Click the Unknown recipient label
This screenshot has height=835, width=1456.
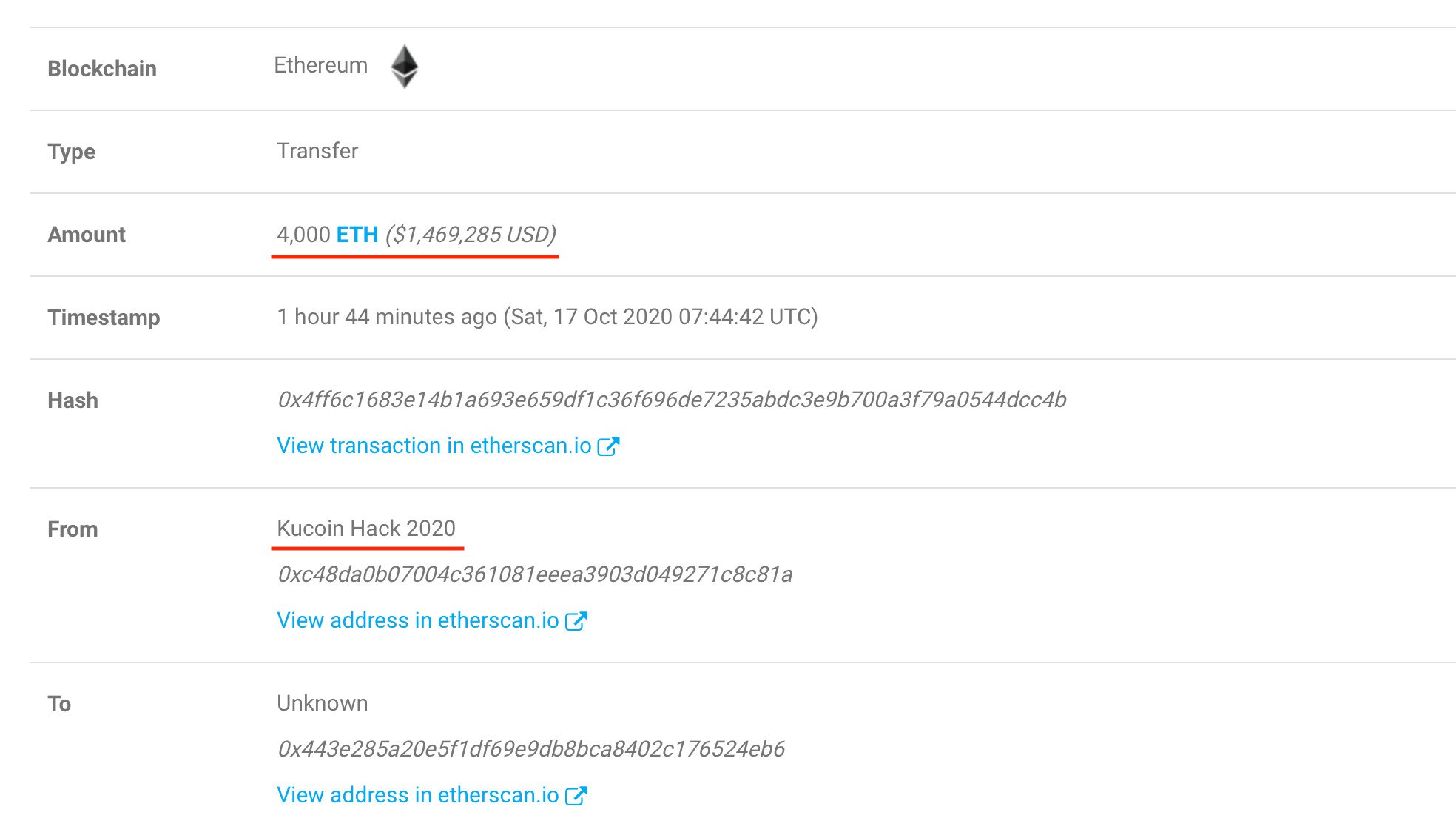[x=322, y=703]
